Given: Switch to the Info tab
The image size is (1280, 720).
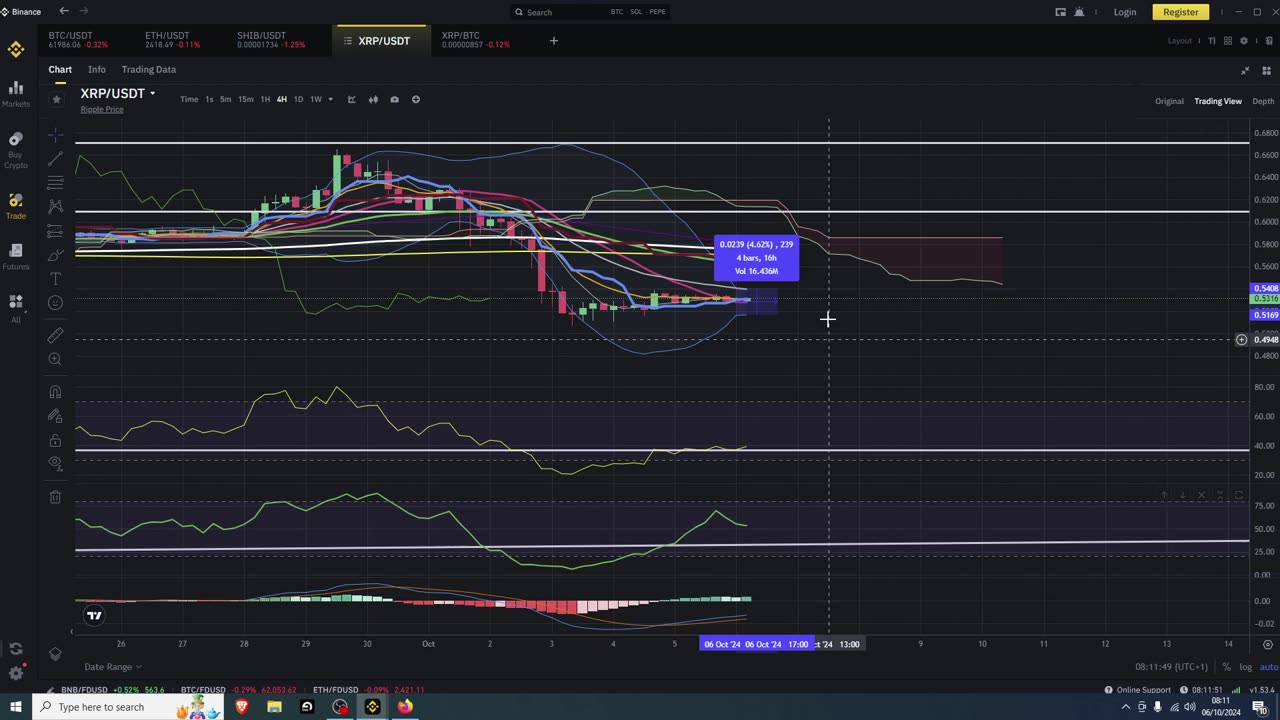Looking at the screenshot, I should [x=96, y=69].
